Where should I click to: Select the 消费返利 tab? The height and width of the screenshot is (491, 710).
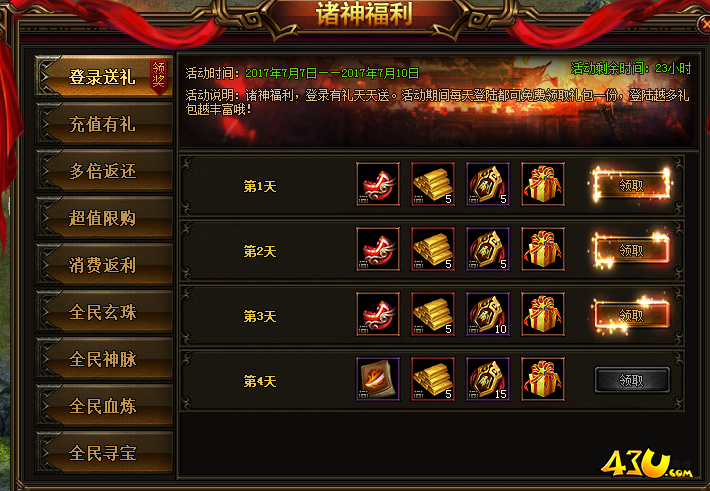[x=104, y=265]
